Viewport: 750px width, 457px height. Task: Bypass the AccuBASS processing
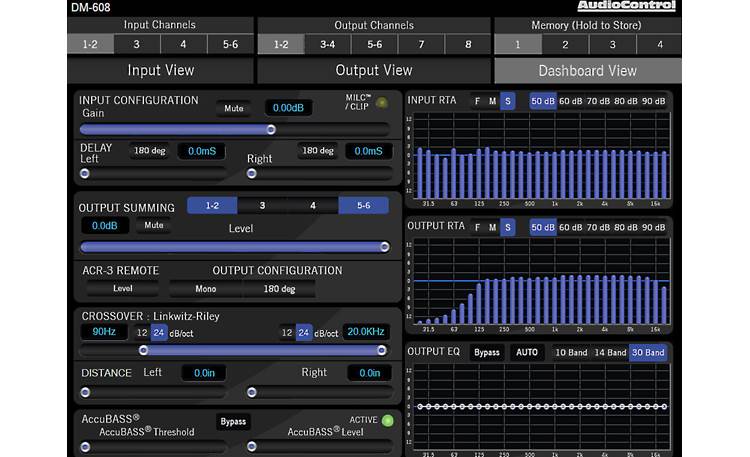pyautogui.click(x=233, y=422)
